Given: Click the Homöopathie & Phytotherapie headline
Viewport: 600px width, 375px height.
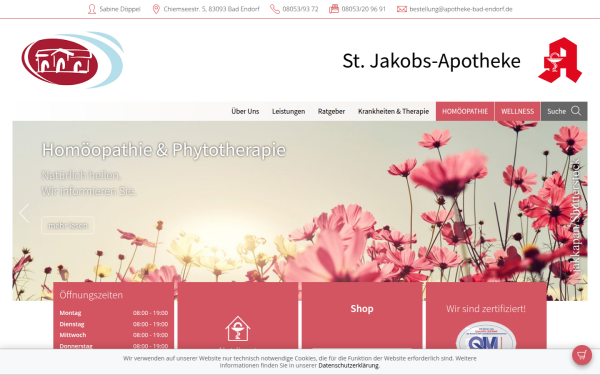Looking at the screenshot, I should click(x=164, y=150).
